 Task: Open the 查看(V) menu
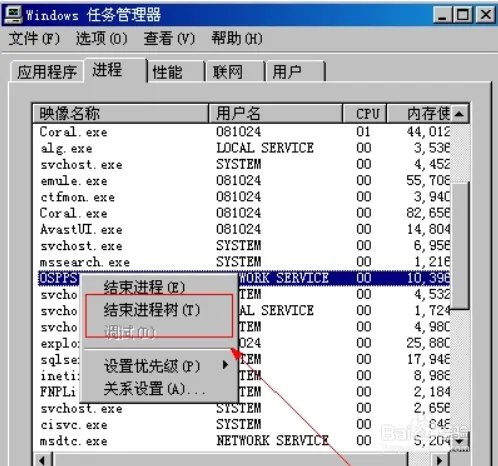(x=169, y=38)
